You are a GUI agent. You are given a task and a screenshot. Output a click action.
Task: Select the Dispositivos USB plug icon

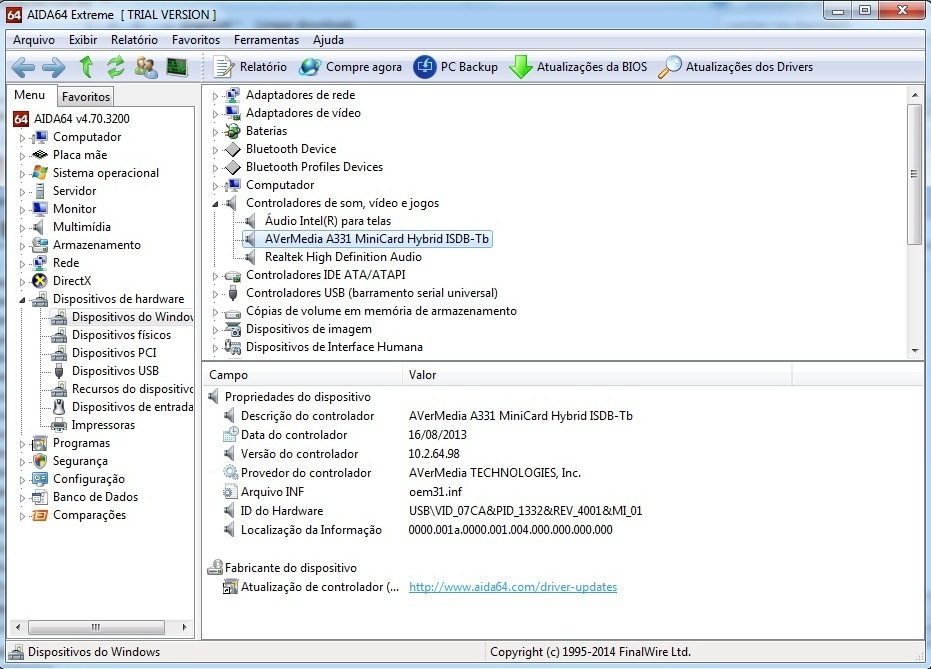click(x=59, y=371)
